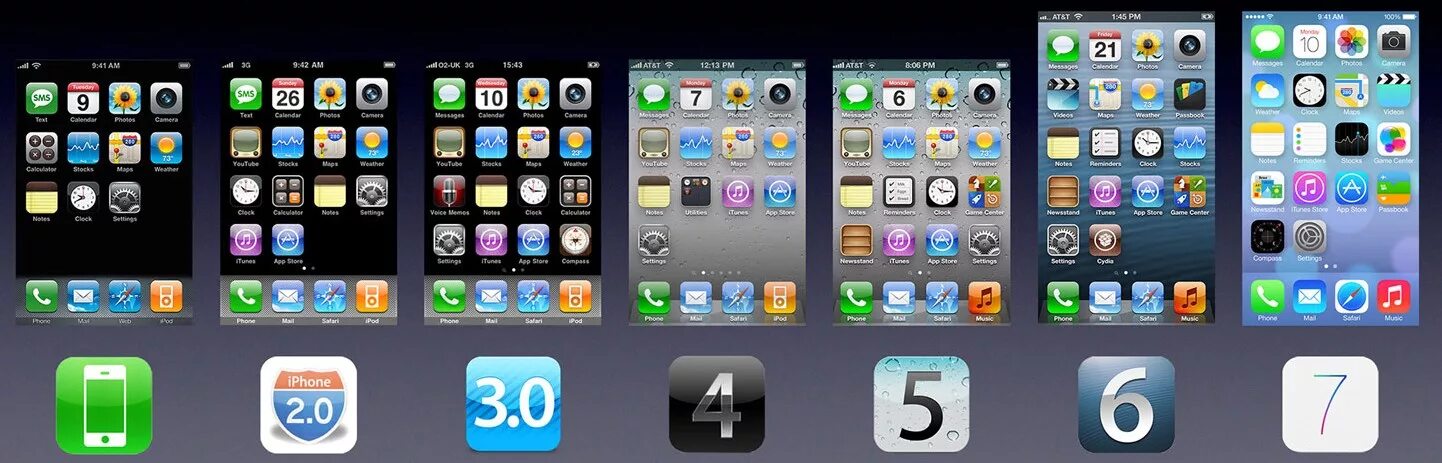Image resolution: width=1442 pixels, height=463 pixels.
Task: Open Calculator on the 9:42 AM screen
Action: (x=288, y=191)
